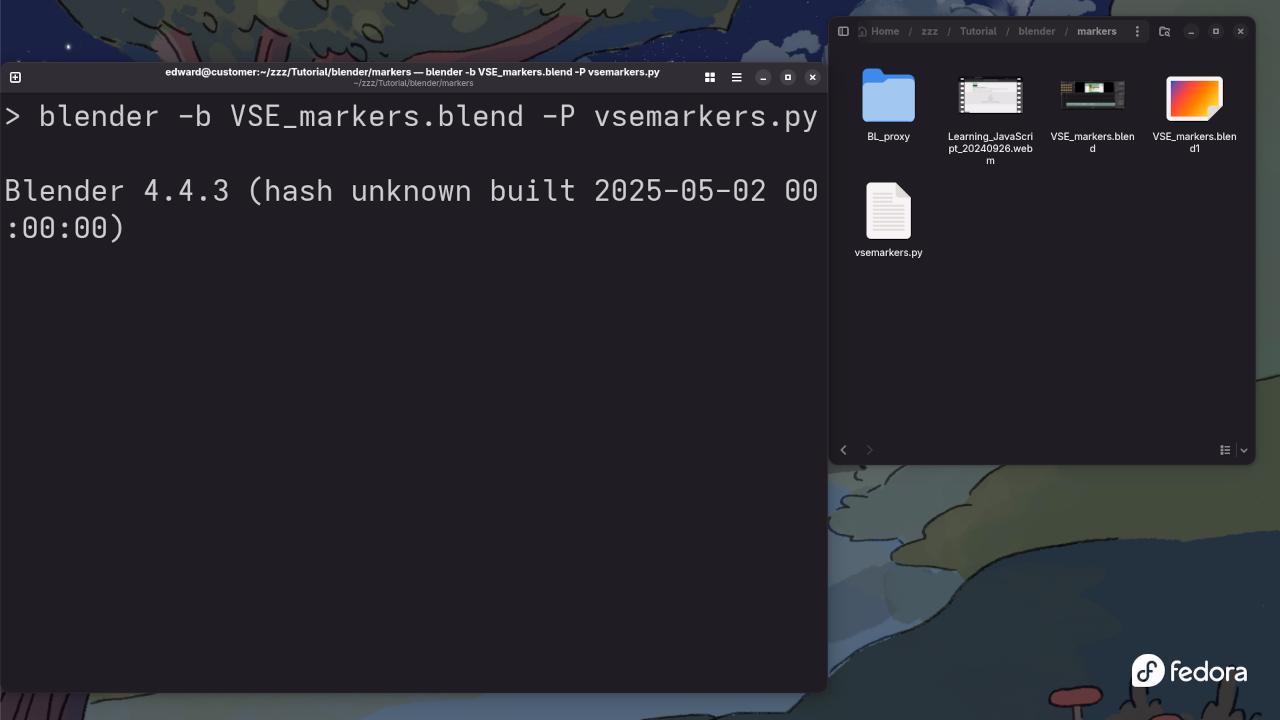Go to Home in path bar
The width and height of the screenshot is (1280, 720).
coord(879,31)
